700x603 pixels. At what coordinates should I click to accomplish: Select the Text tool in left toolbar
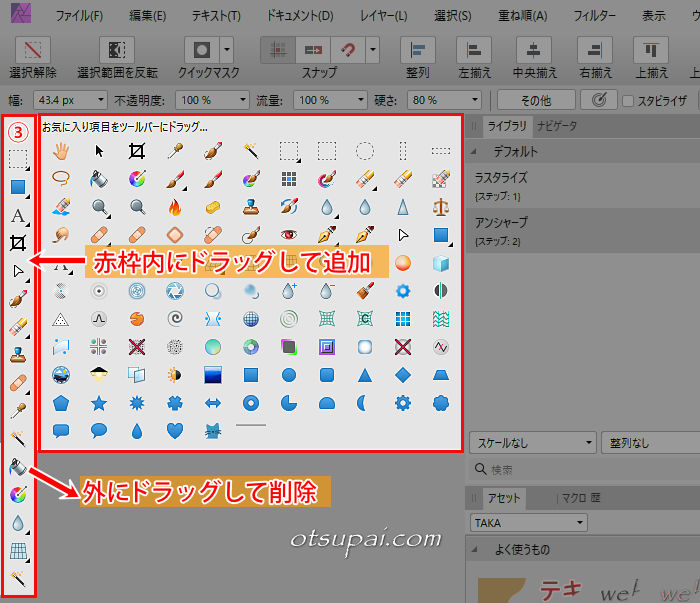[x=18, y=216]
